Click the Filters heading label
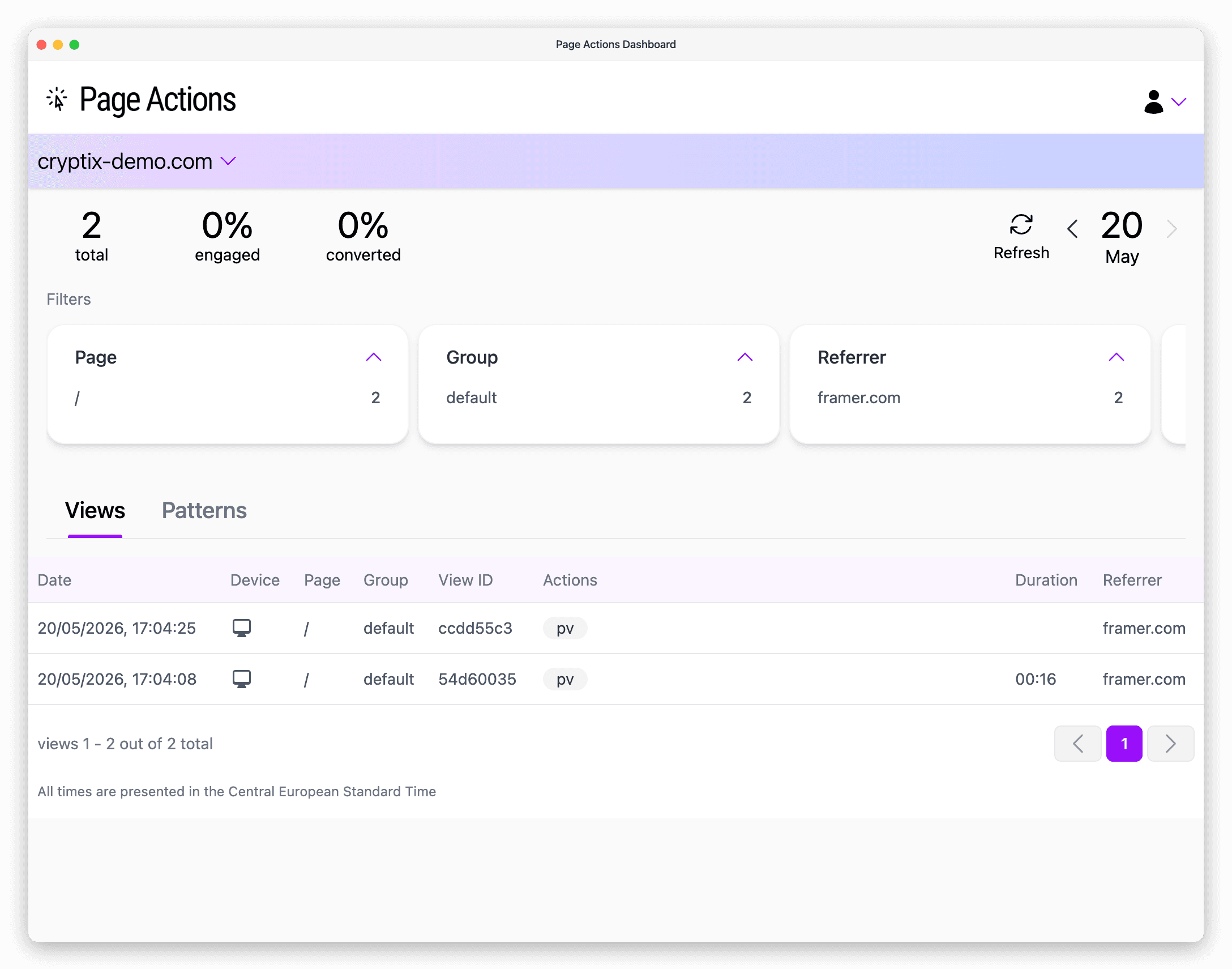The height and width of the screenshot is (969, 1232). point(69,299)
